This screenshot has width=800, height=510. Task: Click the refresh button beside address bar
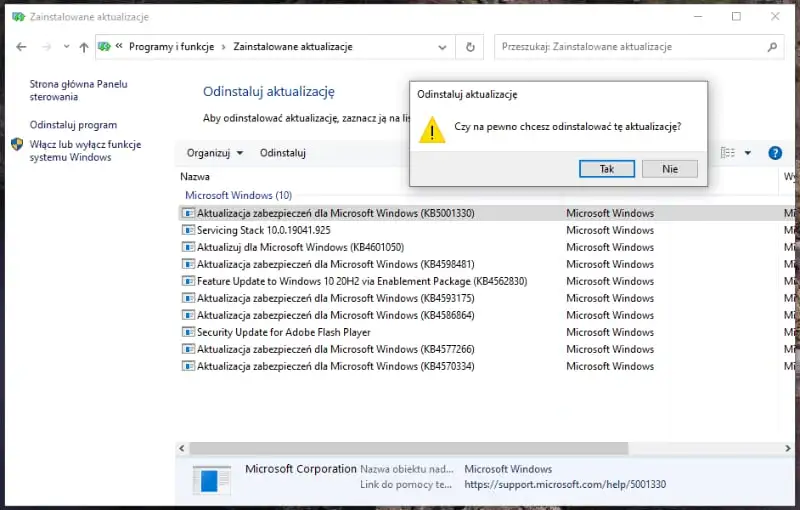pyautogui.click(x=470, y=47)
